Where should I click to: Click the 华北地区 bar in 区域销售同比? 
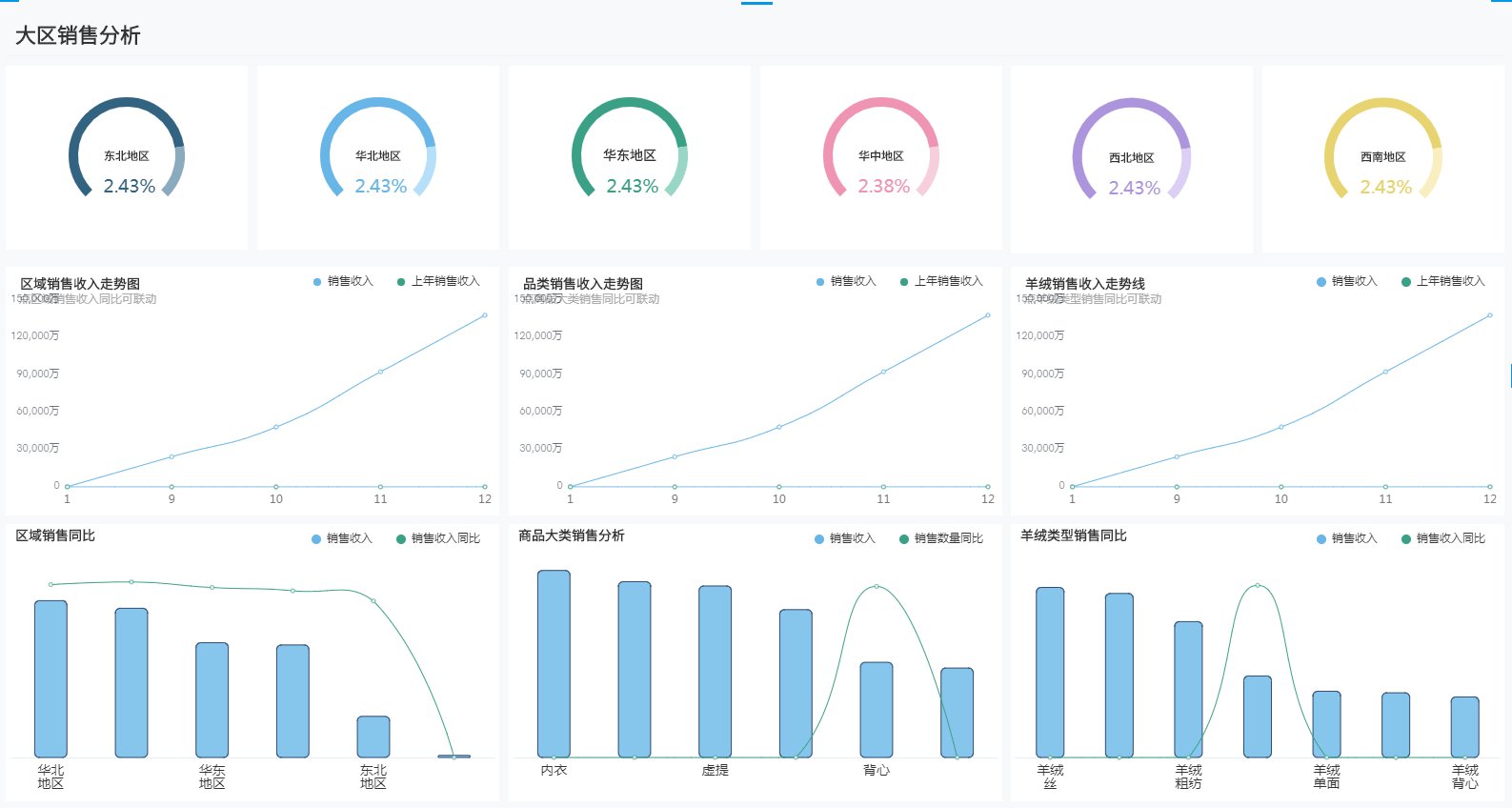coord(50,678)
